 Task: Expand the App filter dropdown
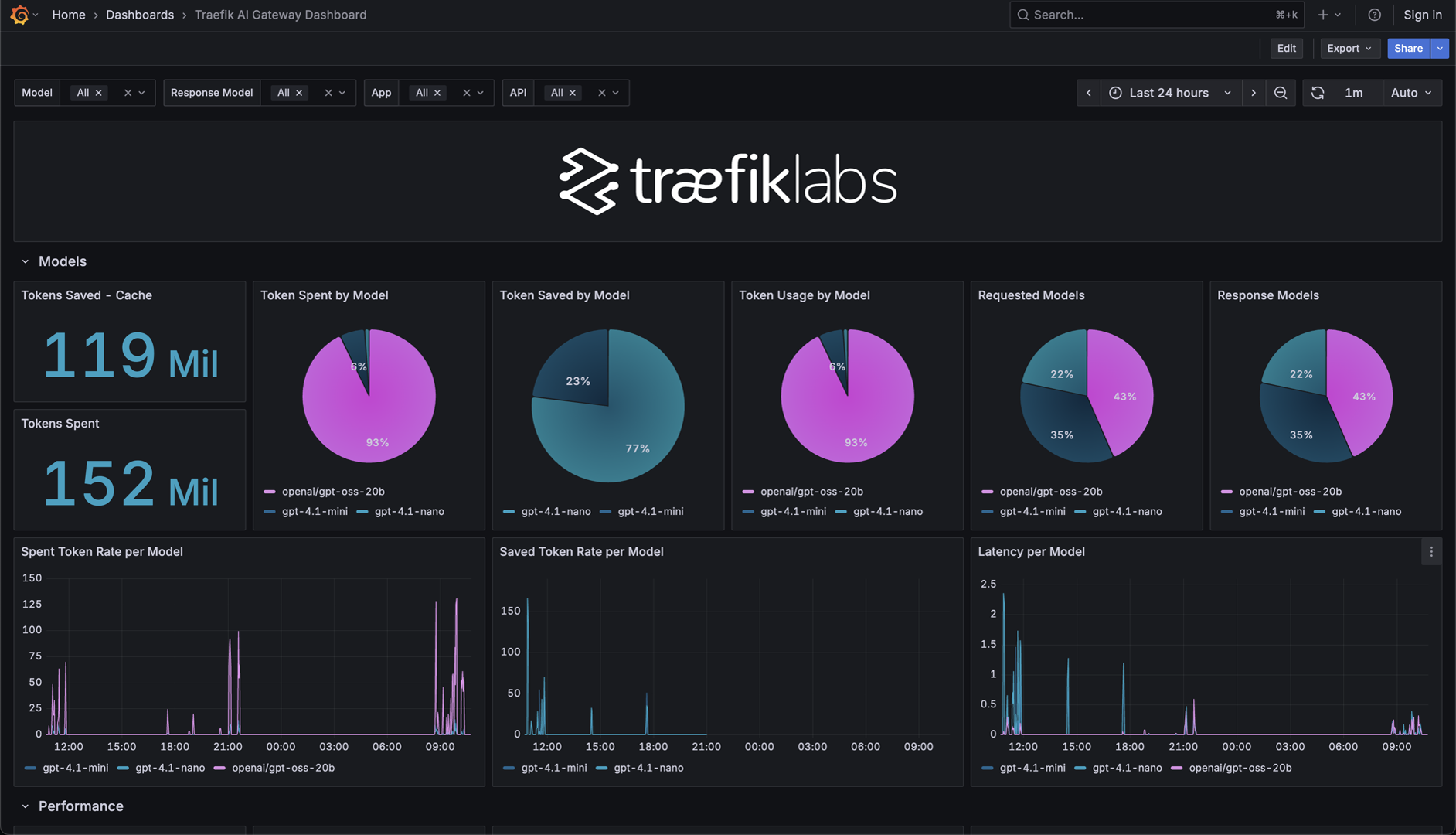[x=480, y=93]
